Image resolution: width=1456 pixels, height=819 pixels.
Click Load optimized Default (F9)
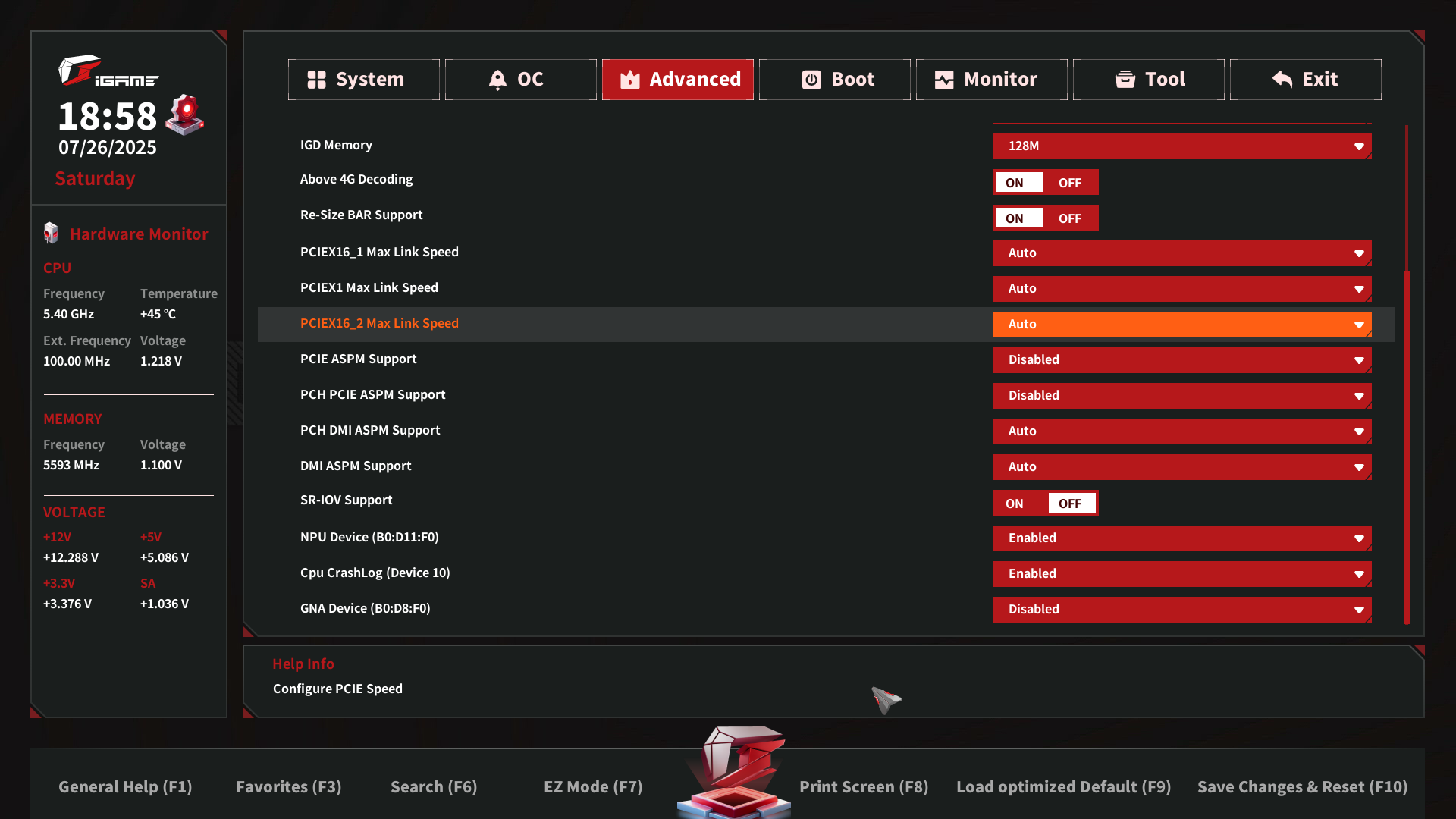(x=1063, y=787)
